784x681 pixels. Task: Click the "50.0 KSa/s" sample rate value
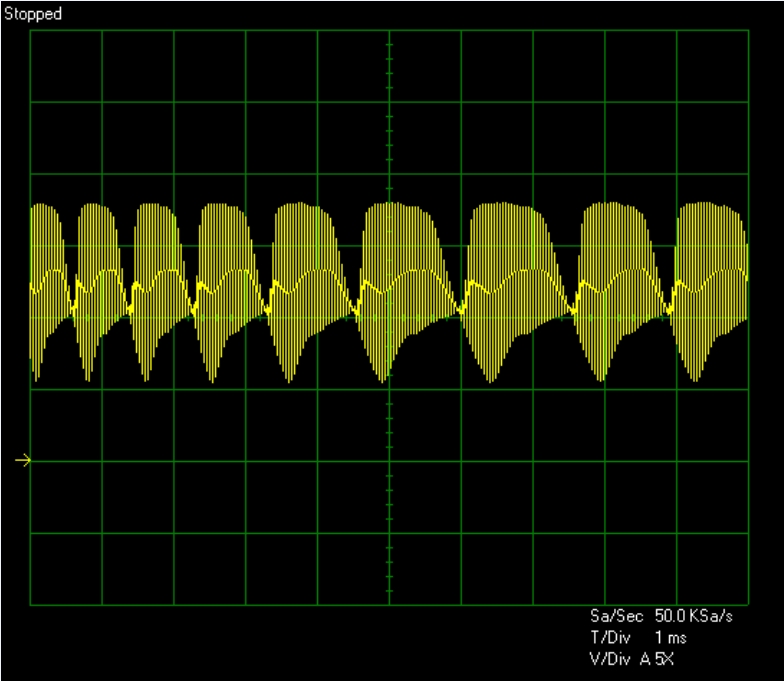[x=694, y=616]
